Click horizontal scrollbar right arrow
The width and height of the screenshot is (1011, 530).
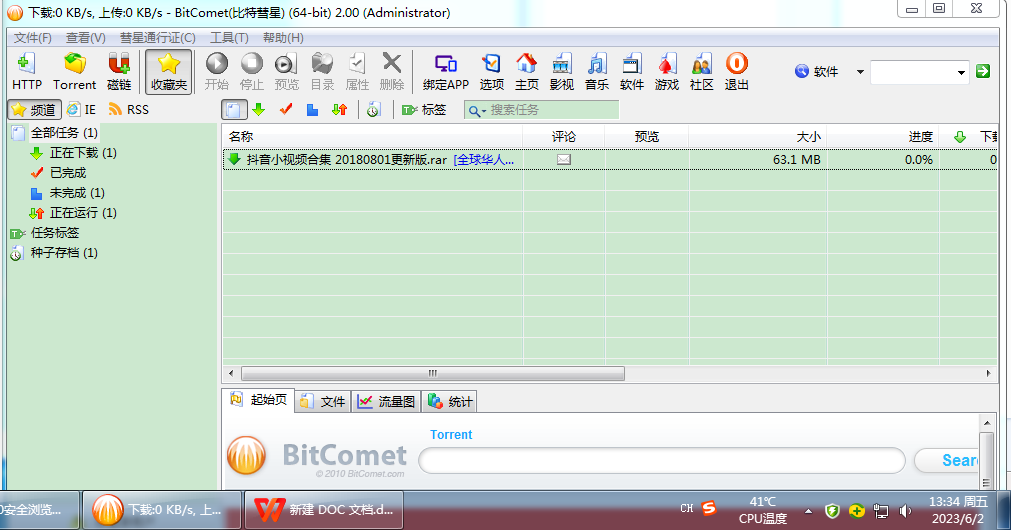(988, 373)
